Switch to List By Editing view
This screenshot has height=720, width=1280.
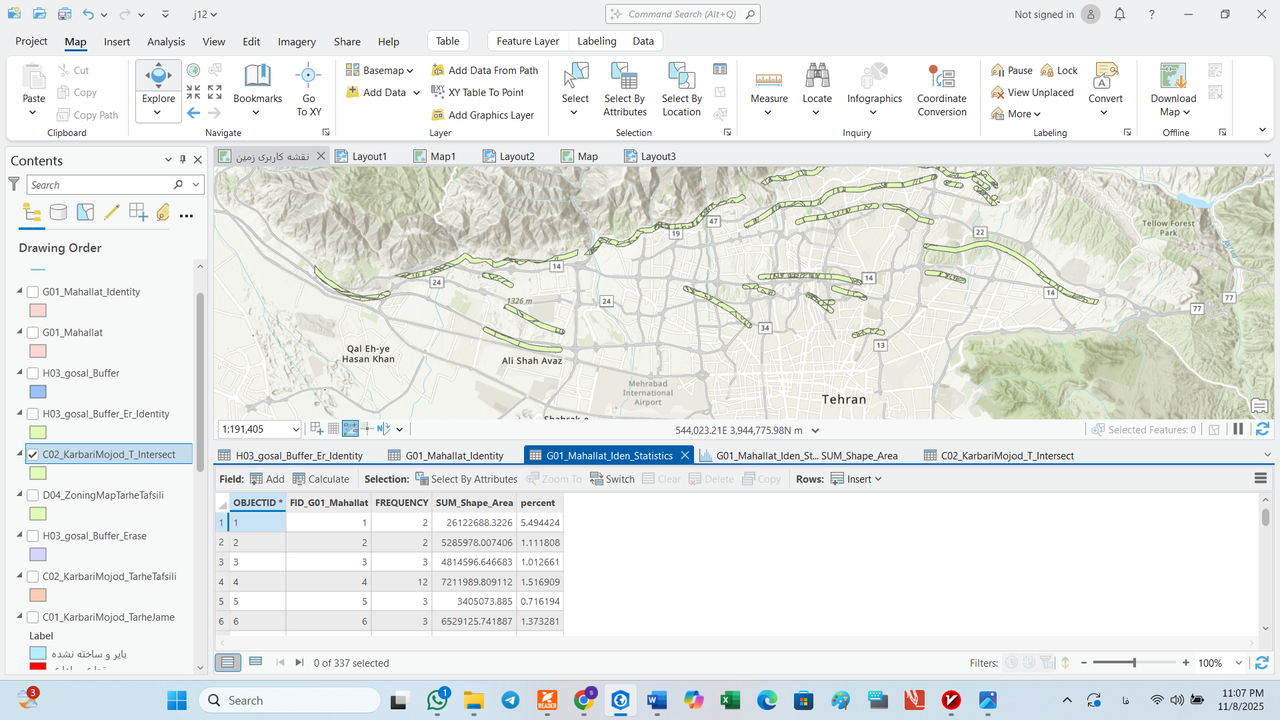point(112,212)
